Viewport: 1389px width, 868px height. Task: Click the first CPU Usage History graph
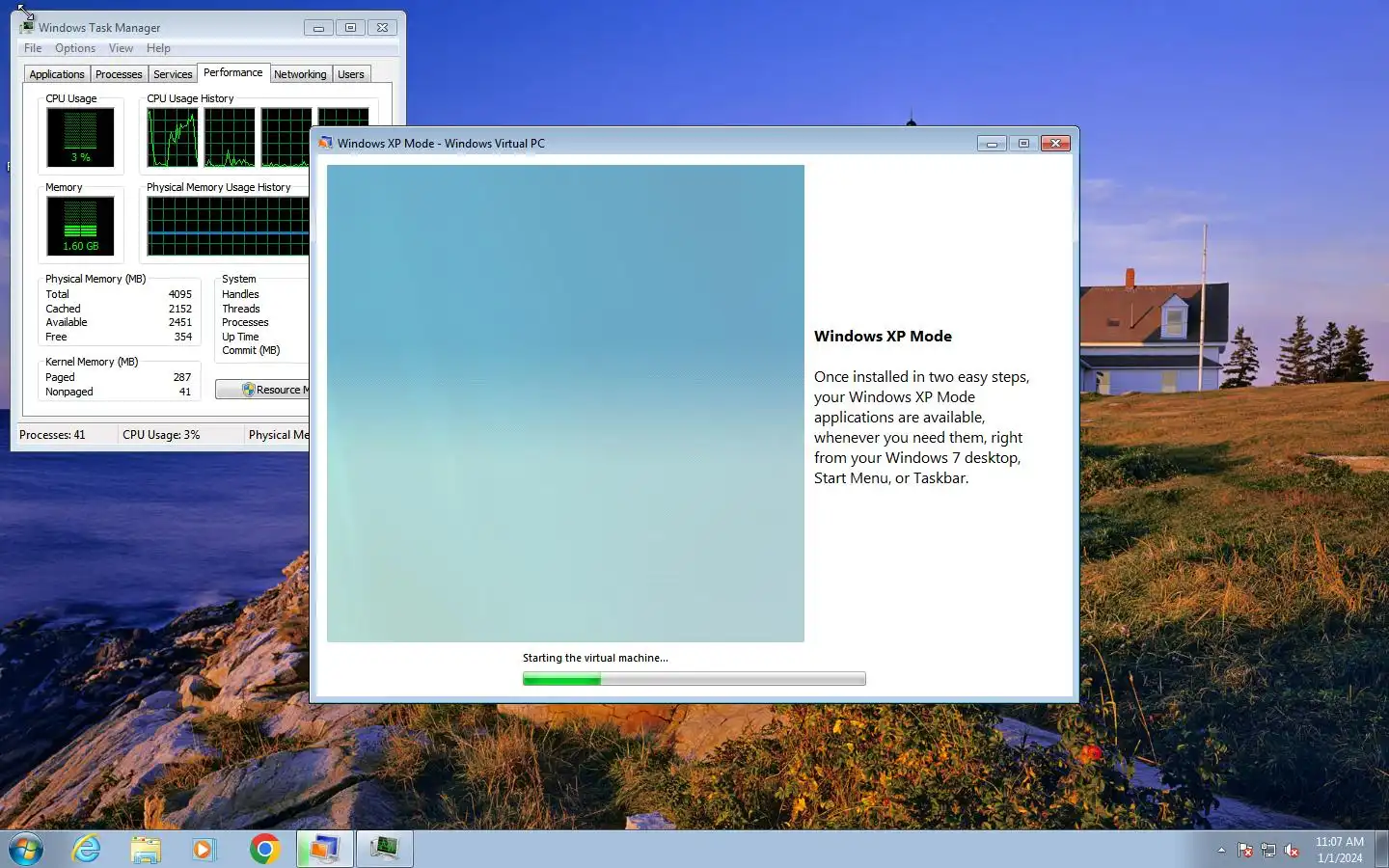[173, 137]
